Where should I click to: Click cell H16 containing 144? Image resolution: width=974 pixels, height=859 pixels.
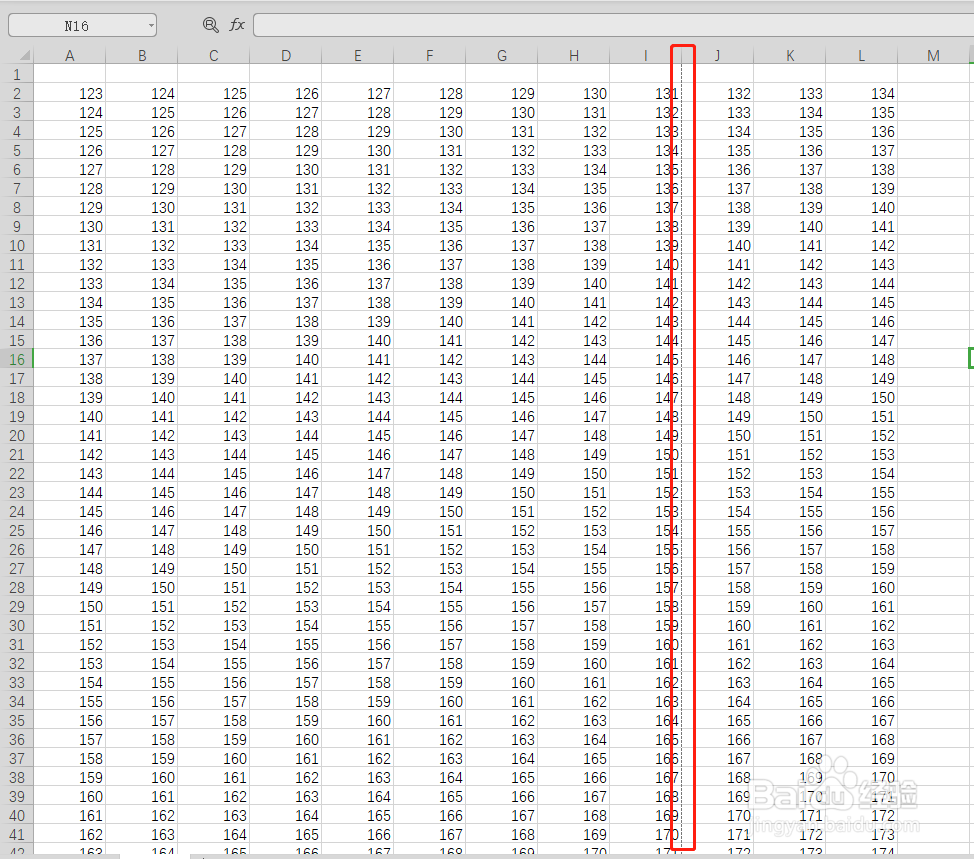point(574,360)
